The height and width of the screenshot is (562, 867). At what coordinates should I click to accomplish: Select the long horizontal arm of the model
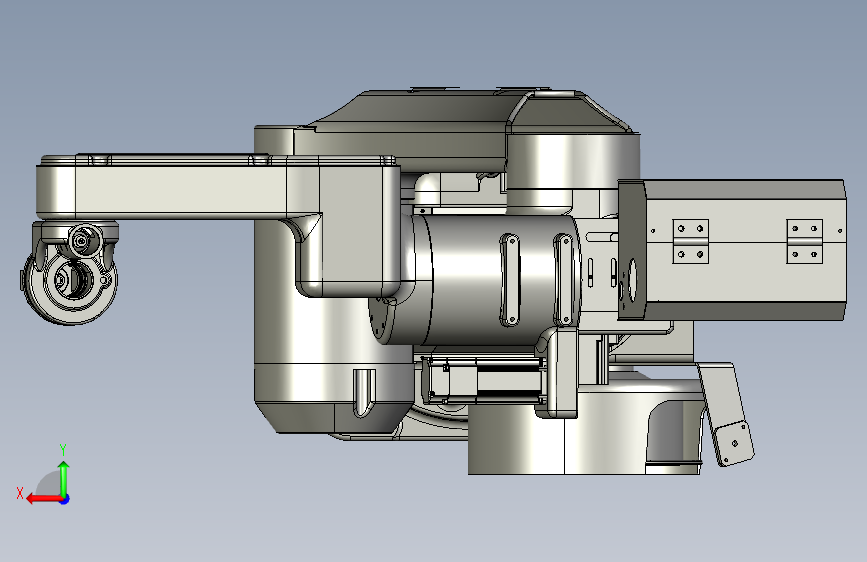(x=182, y=188)
